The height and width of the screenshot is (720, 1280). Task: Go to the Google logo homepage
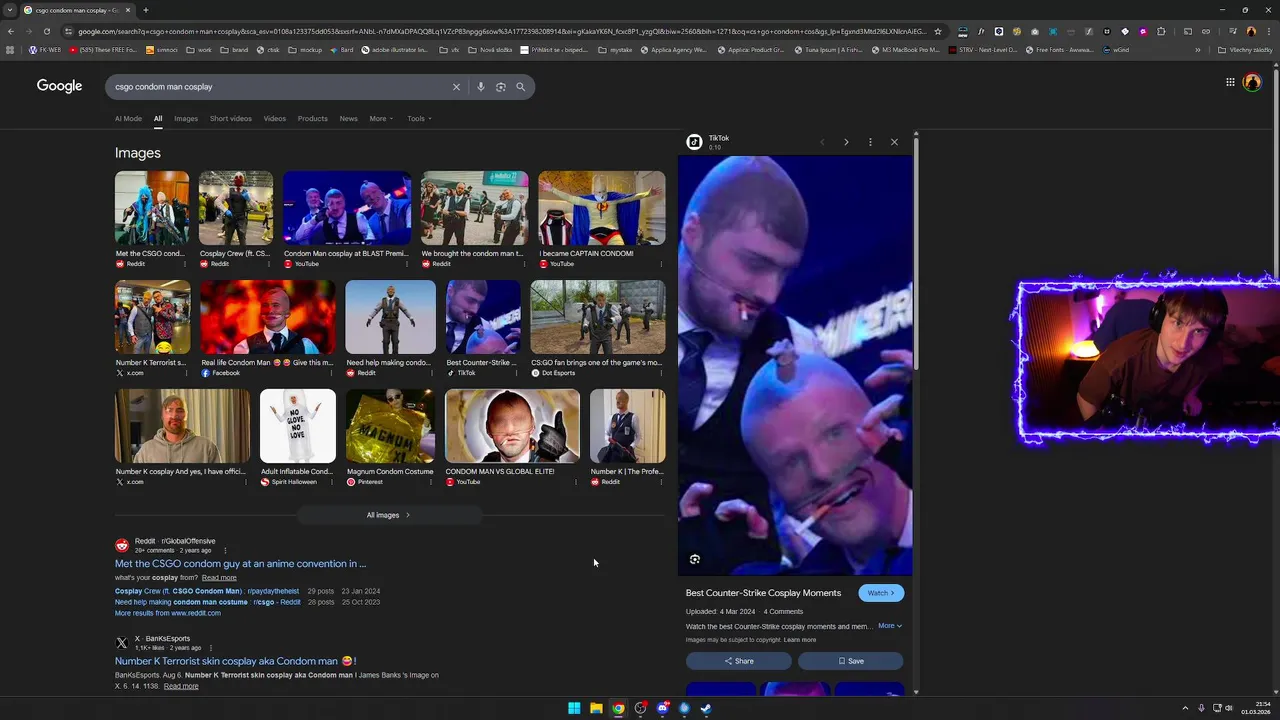(60, 86)
